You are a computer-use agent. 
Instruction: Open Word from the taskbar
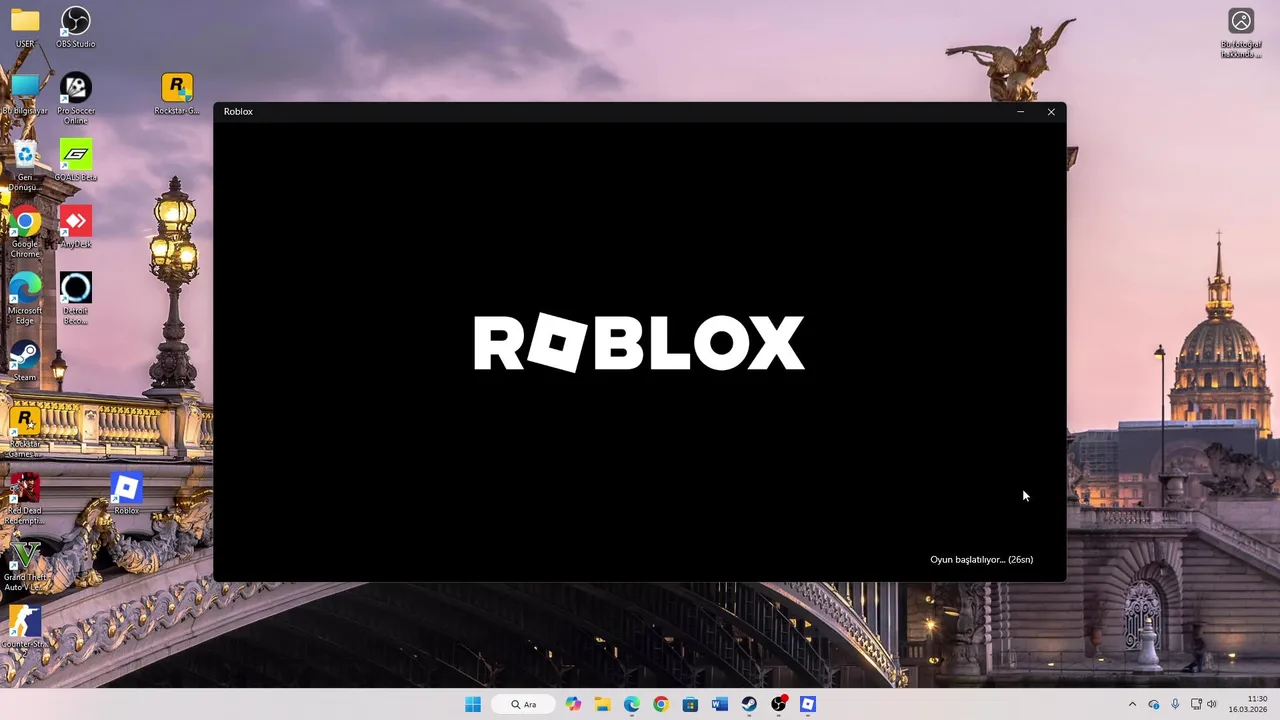click(x=720, y=704)
